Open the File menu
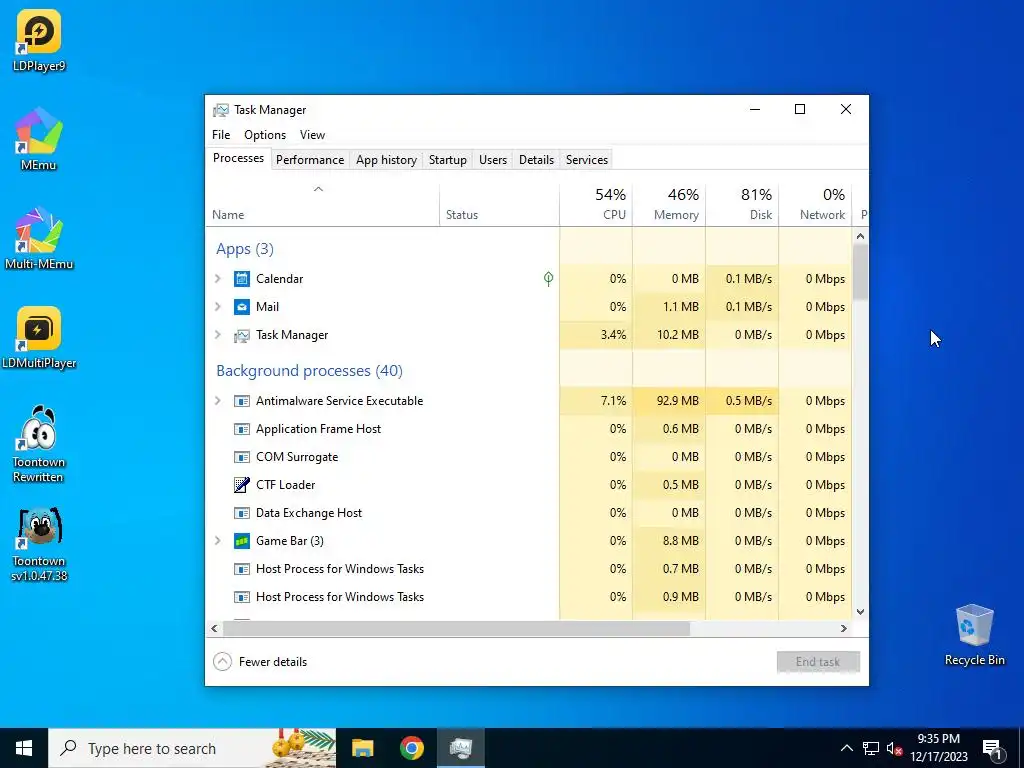This screenshot has height=768, width=1024. [221, 135]
